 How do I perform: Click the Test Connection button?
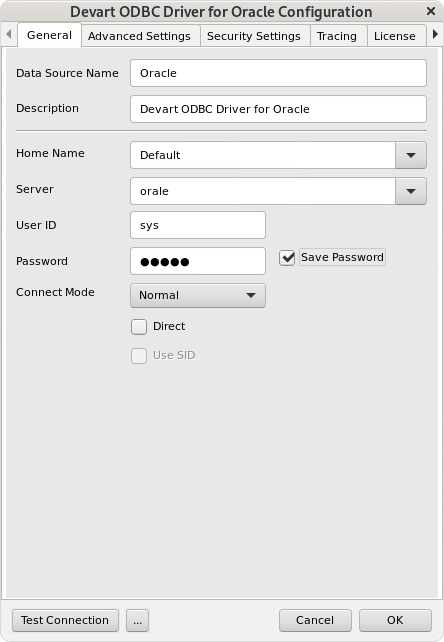(x=65, y=620)
